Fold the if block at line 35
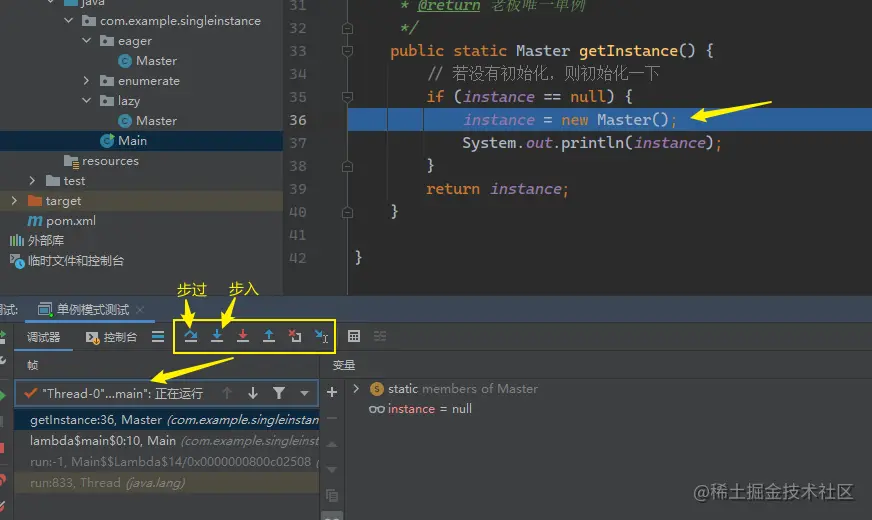The image size is (872, 520). [347, 97]
